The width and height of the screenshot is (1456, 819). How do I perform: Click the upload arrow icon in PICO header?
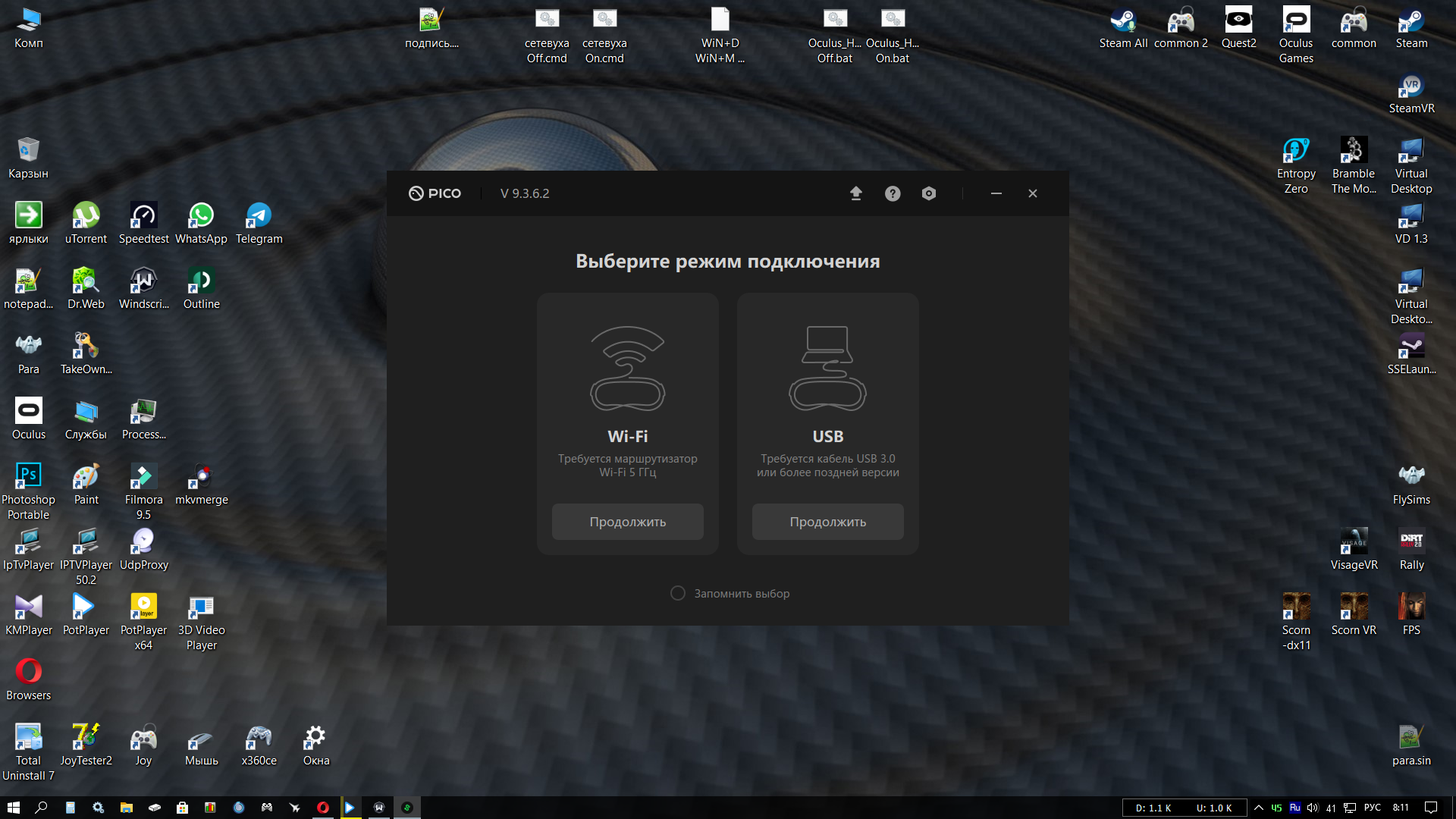[855, 193]
